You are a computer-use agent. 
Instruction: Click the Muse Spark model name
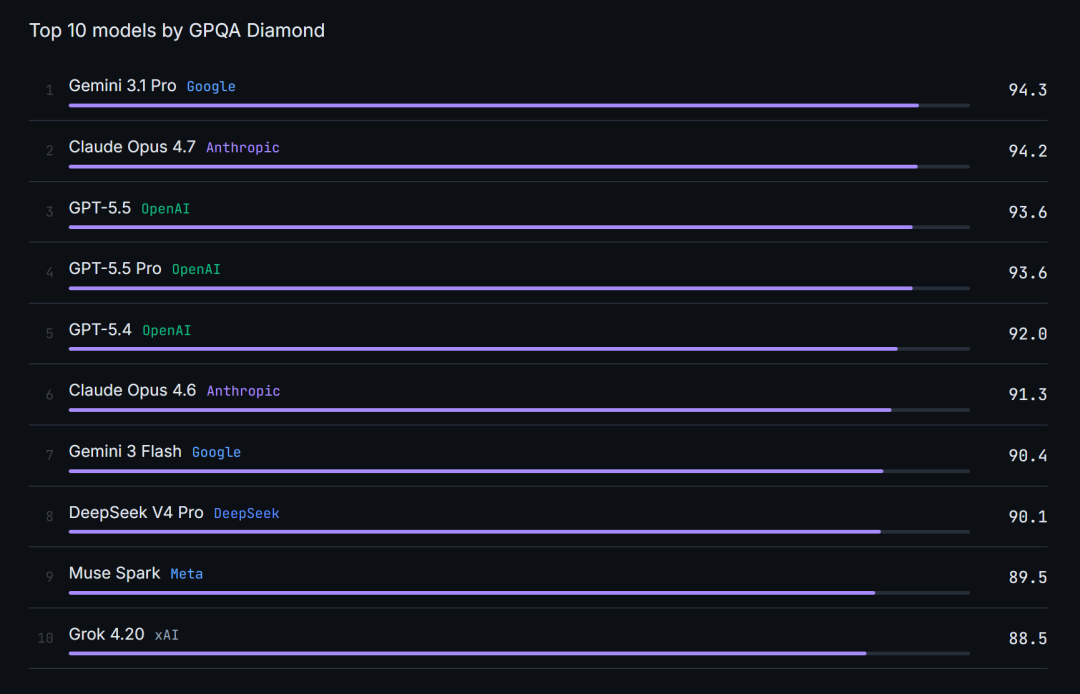tap(114, 573)
